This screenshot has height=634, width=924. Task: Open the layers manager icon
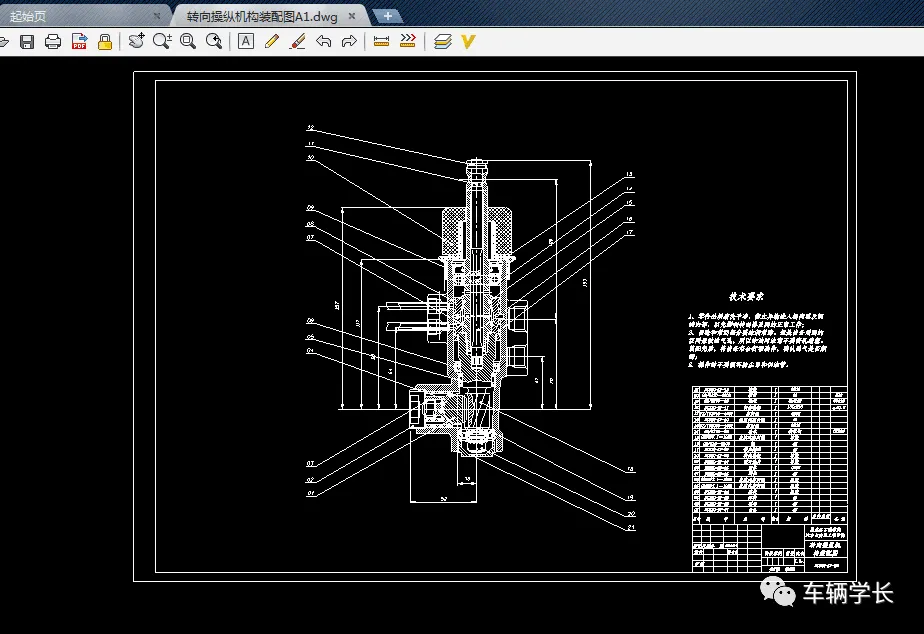pos(443,41)
